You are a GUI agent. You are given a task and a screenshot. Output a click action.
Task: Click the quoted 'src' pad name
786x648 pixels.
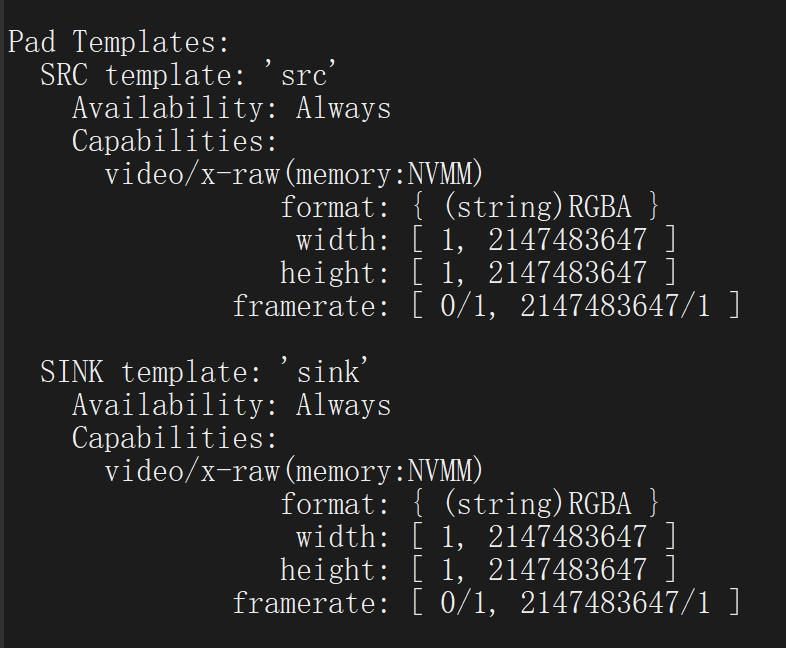(x=304, y=76)
